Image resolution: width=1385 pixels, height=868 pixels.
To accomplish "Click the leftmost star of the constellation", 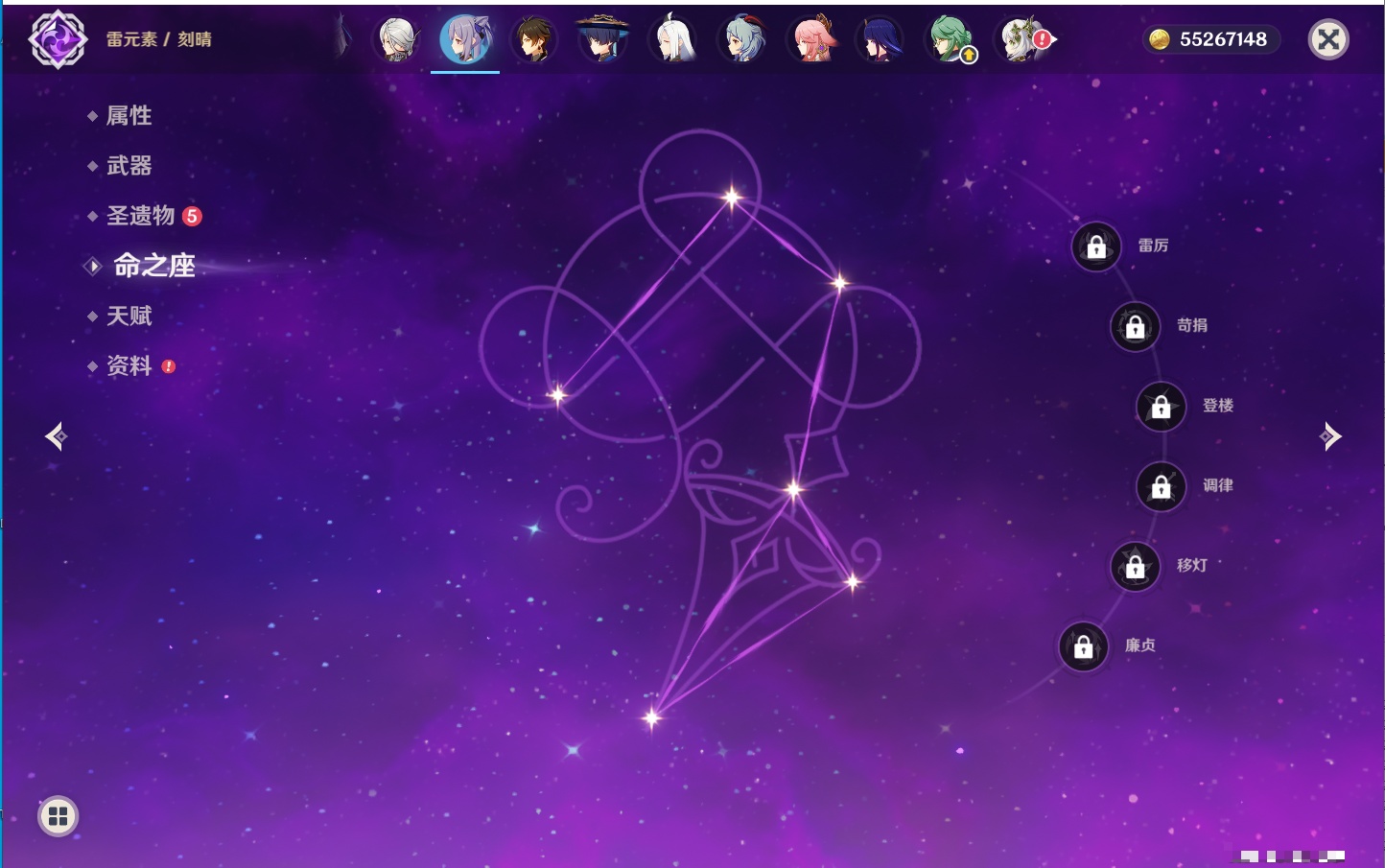I will tap(557, 394).
